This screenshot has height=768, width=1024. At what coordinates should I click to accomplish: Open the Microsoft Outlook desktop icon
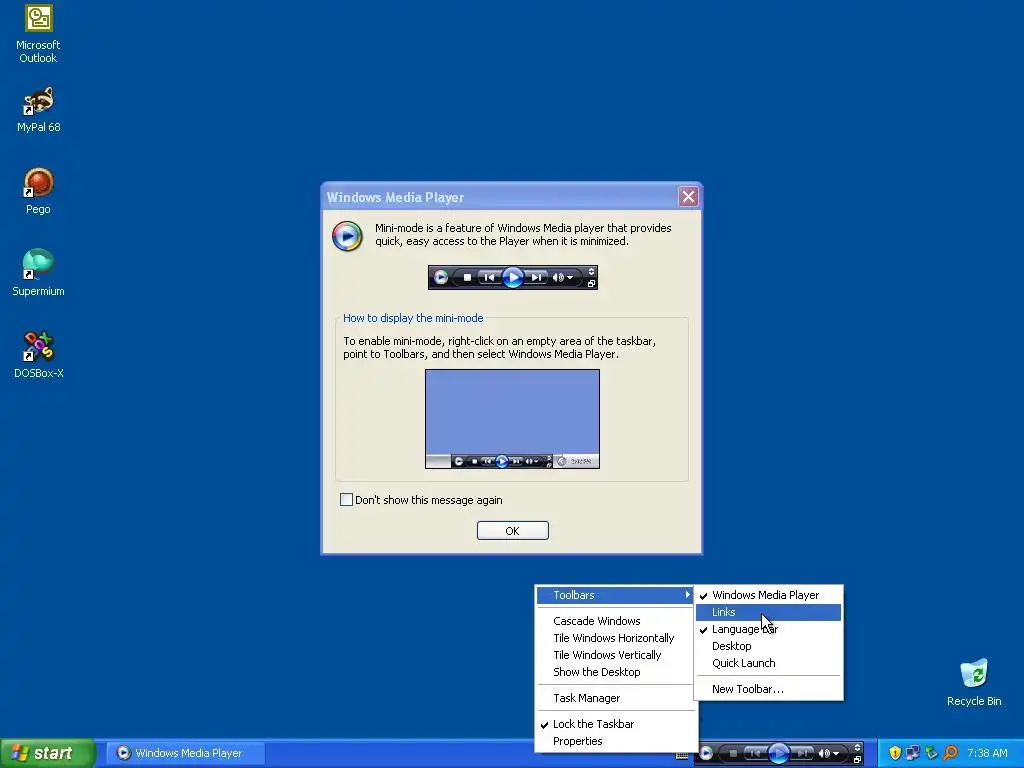pos(38,33)
